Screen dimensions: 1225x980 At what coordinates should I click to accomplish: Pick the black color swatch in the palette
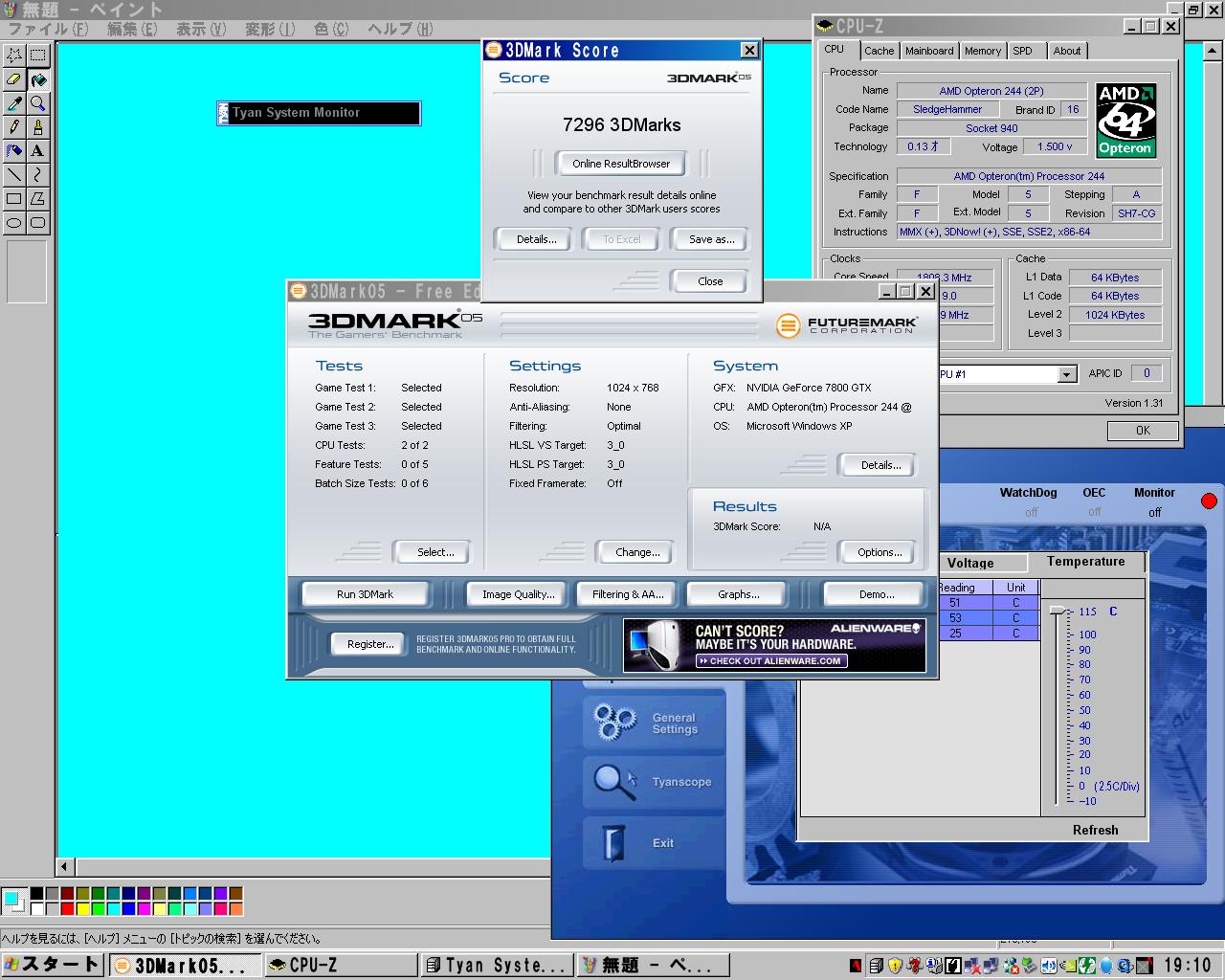[36, 894]
